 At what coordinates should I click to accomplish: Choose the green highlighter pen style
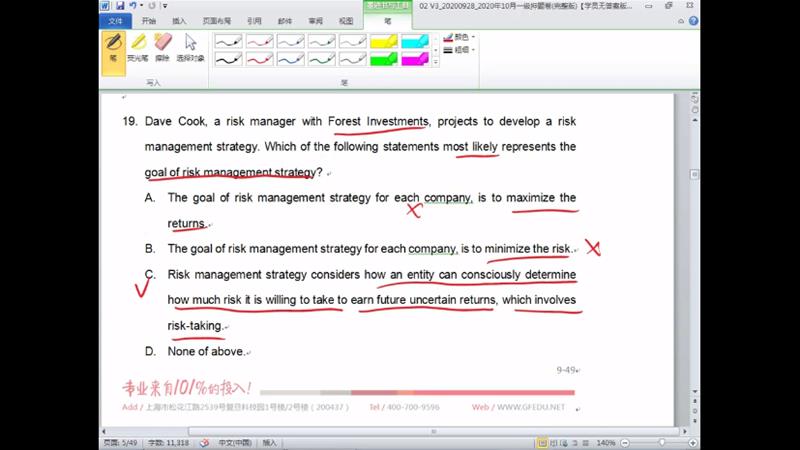[x=384, y=59]
